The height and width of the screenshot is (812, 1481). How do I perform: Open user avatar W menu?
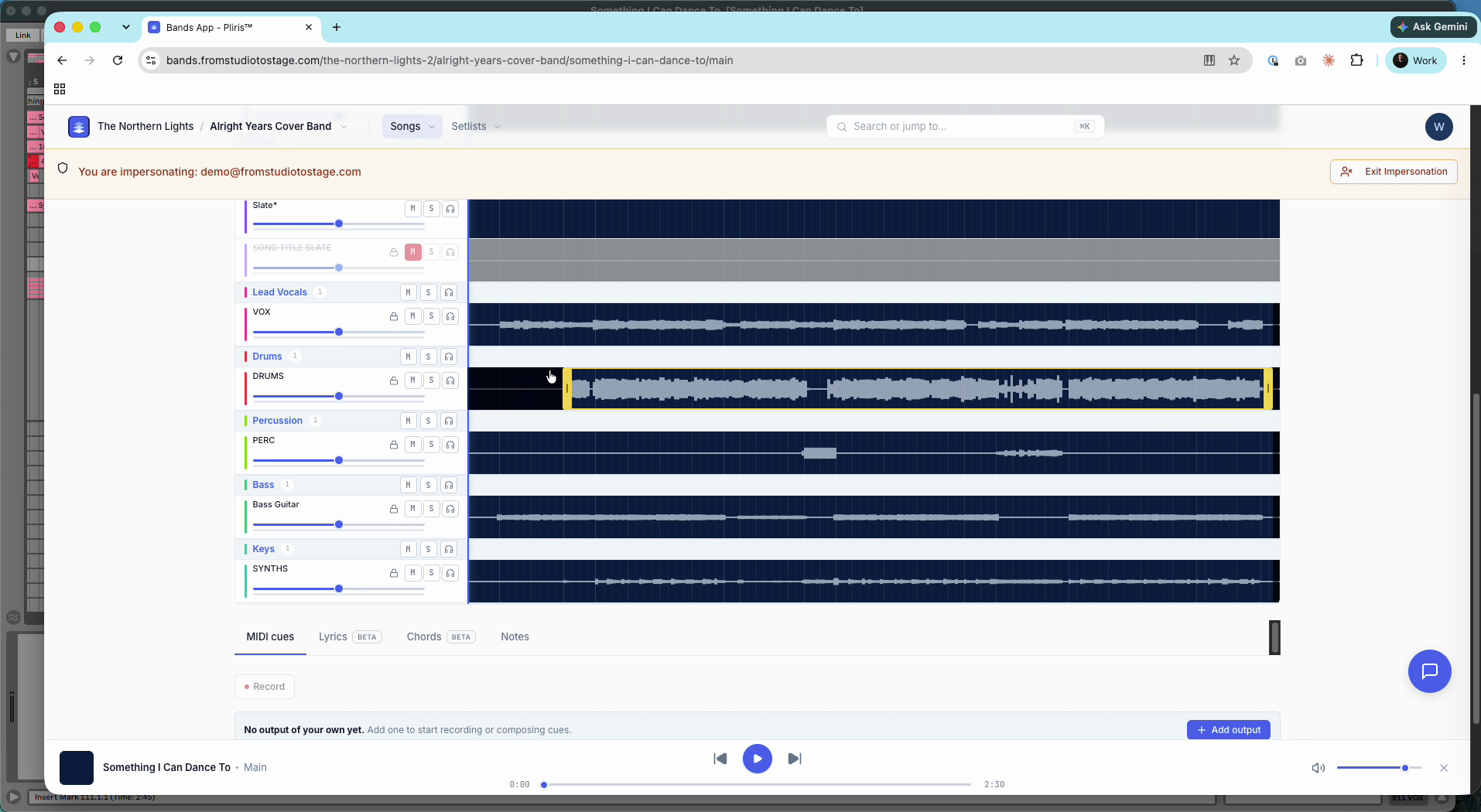click(1438, 127)
